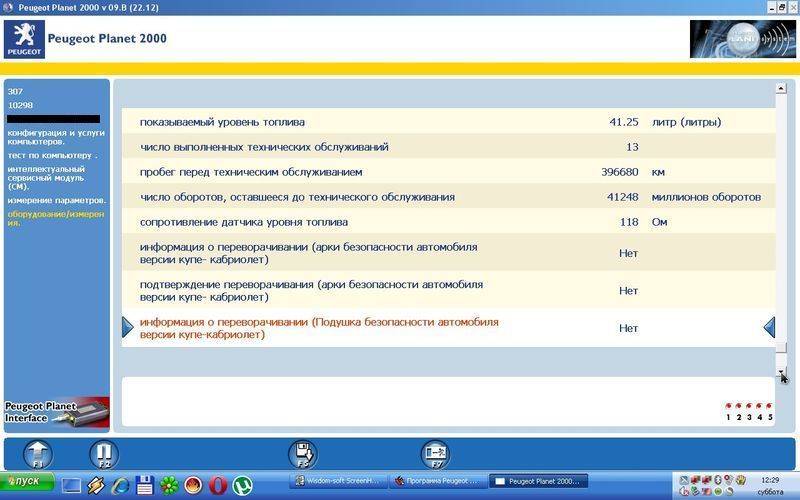Select 'измерение параметров' in the left panel
This screenshot has width=800, height=500.
coord(56,200)
